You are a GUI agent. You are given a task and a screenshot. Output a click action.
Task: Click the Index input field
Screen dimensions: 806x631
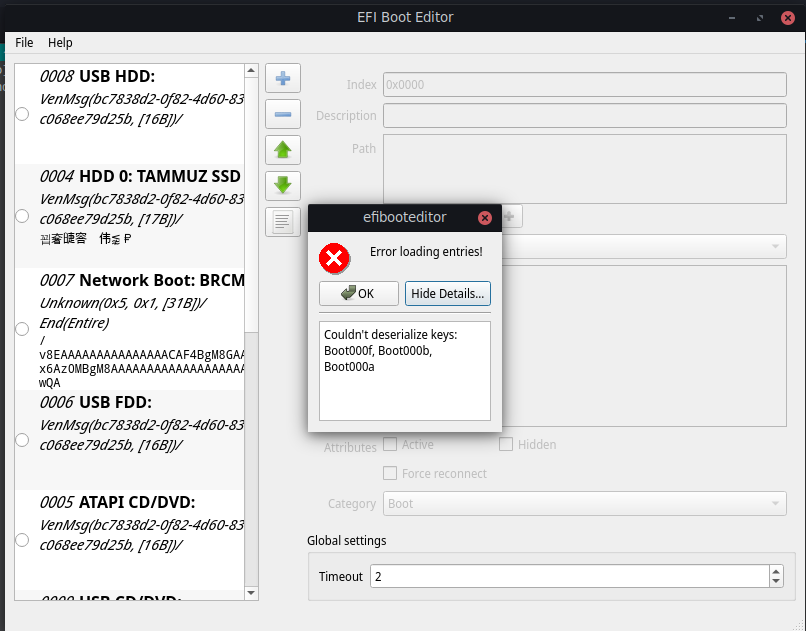[584, 85]
